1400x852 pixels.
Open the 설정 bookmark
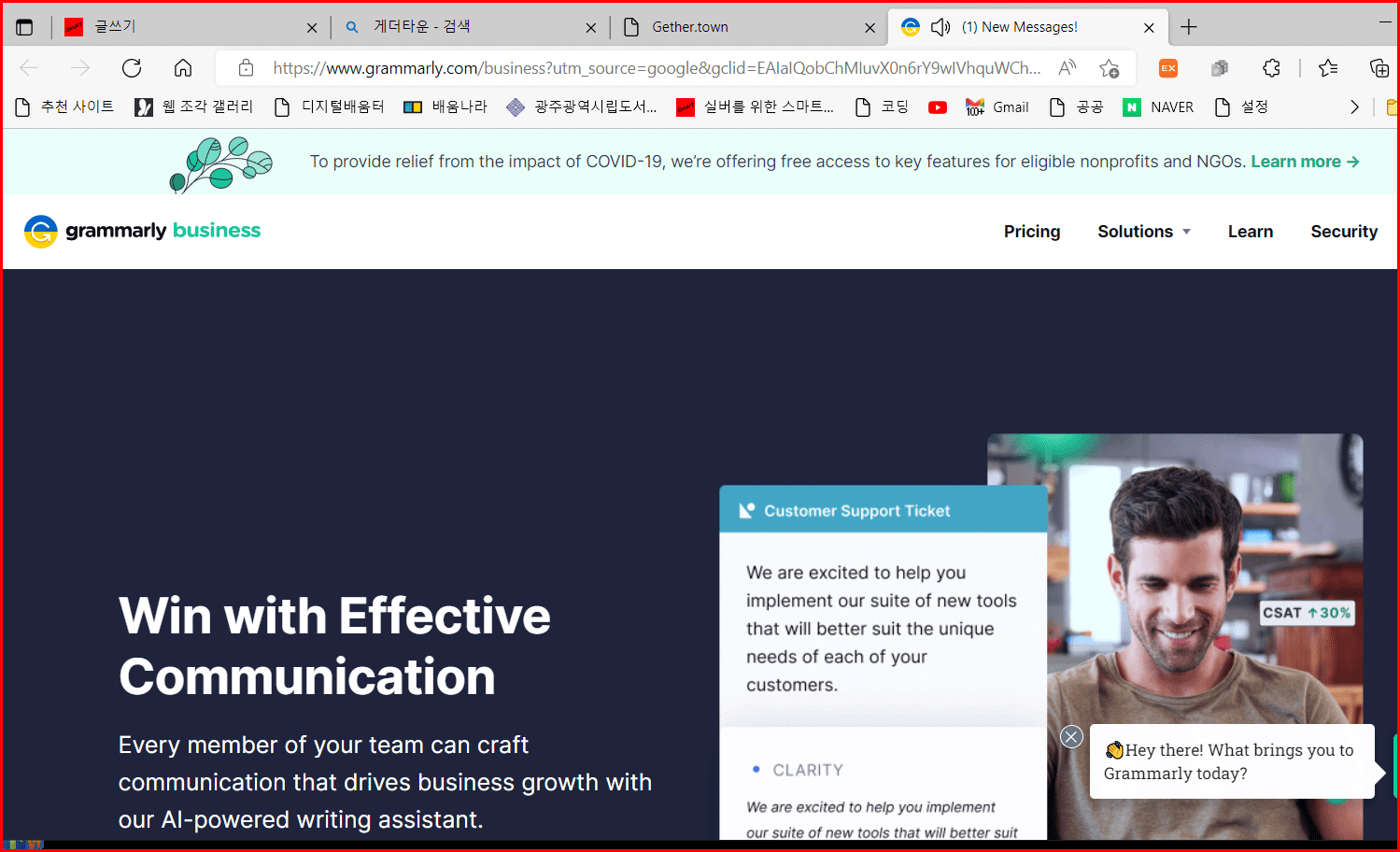tap(1240, 107)
